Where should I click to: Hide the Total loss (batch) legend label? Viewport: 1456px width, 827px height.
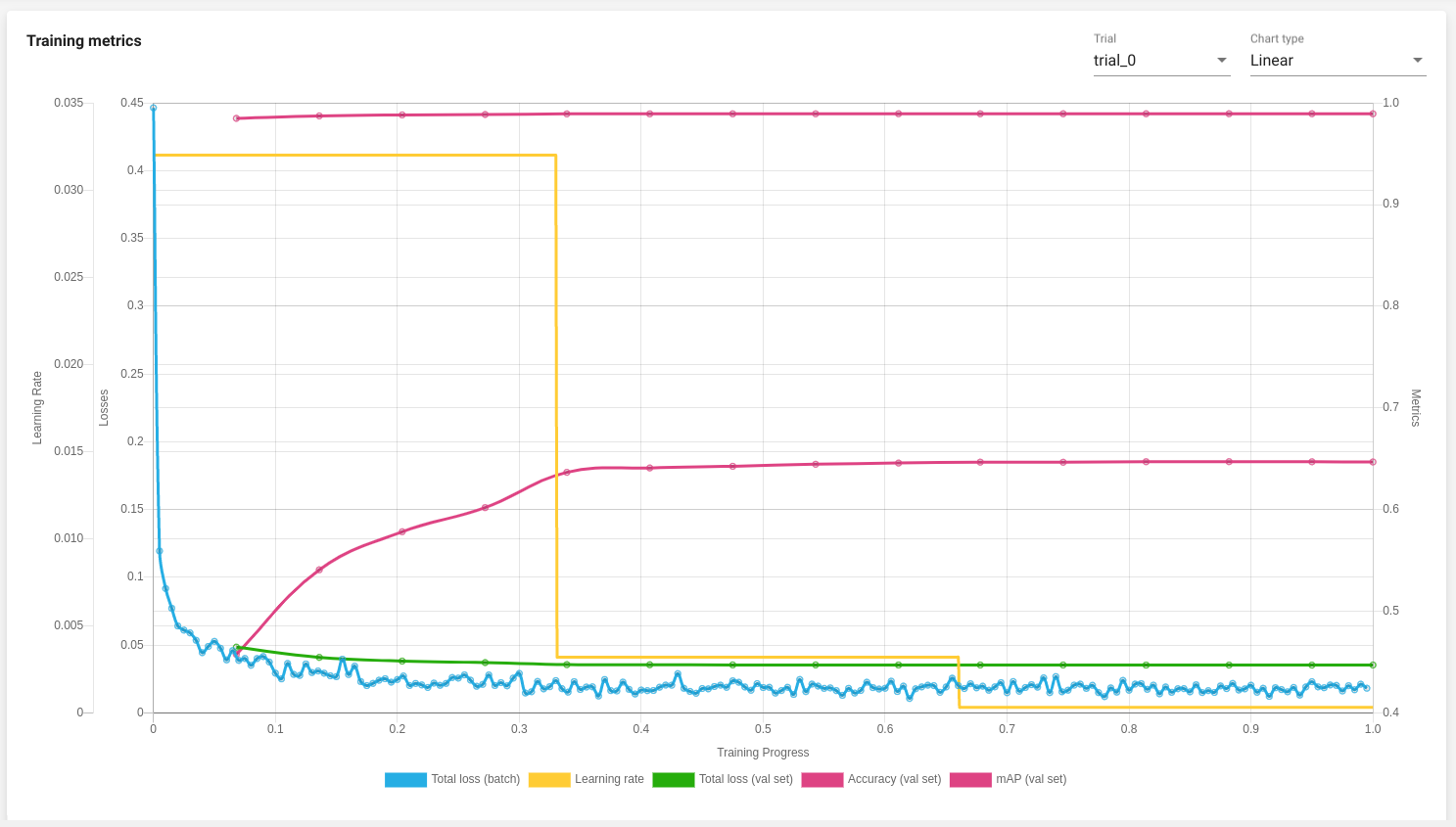point(476,779)
